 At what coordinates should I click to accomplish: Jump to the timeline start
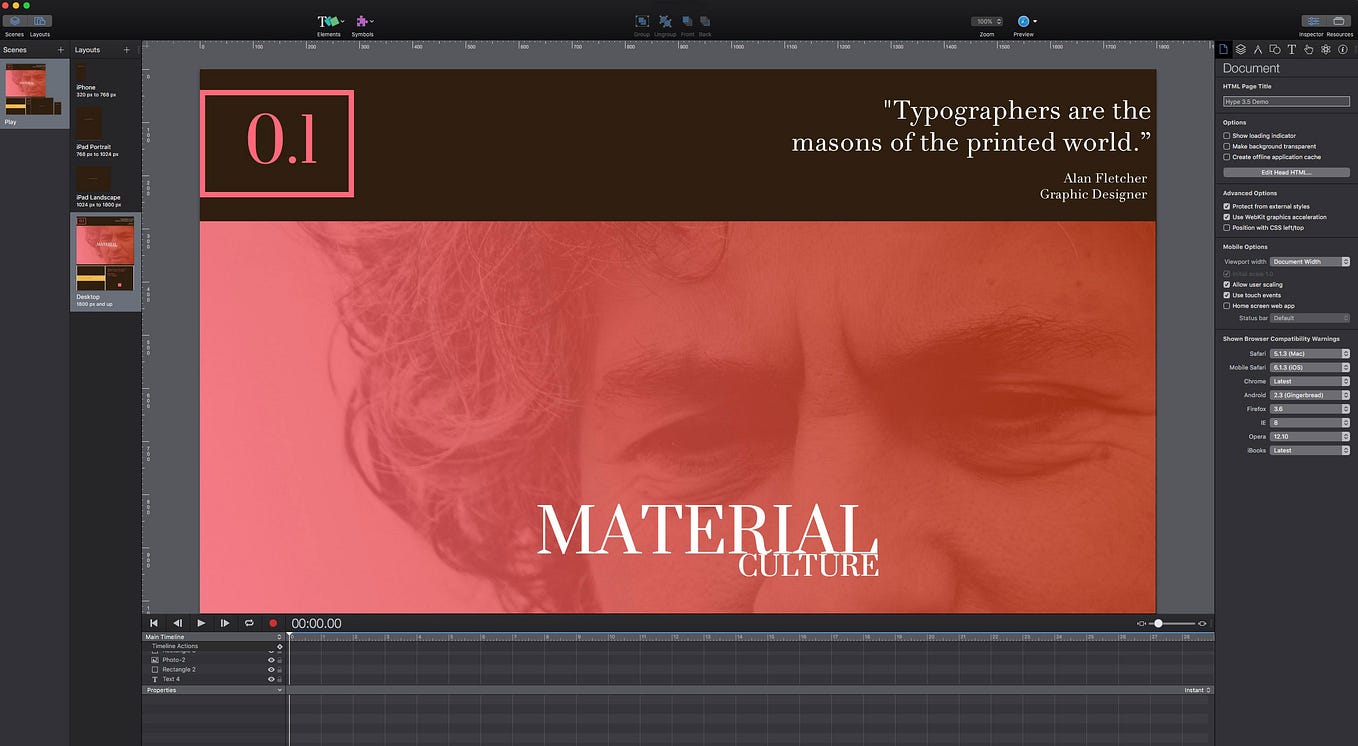154,623
